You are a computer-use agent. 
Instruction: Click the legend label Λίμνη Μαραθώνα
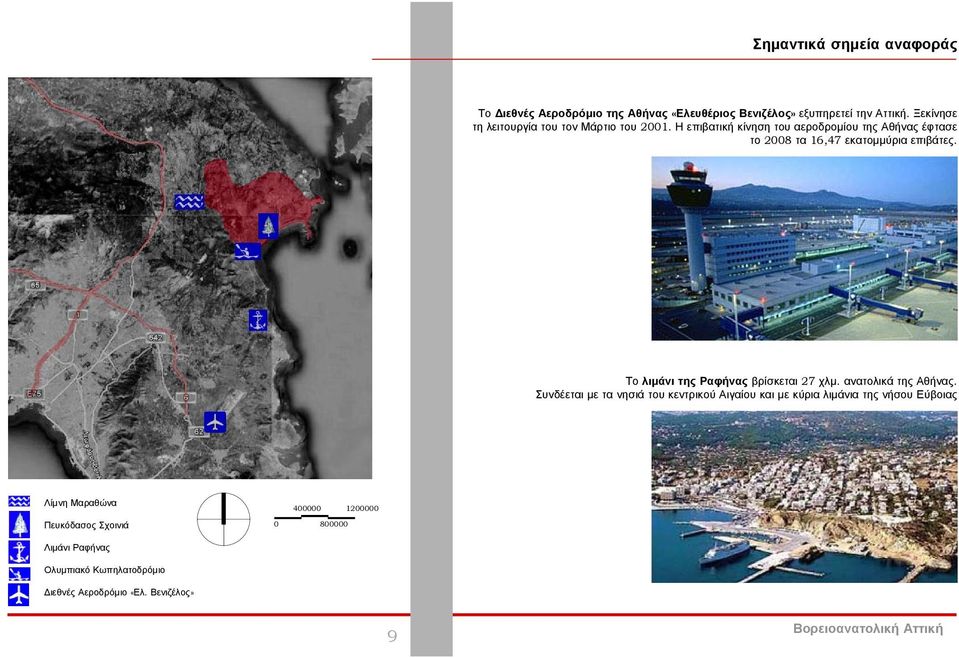(80, 503)
